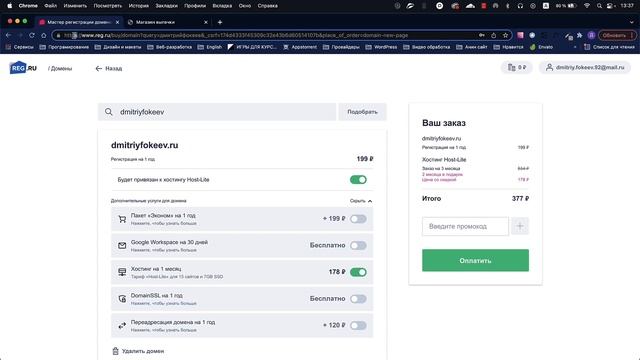The height and width of the screenshot is (360, 640).
Task: Open the English bookmarks folder
Action: click(x=210, y=47)
